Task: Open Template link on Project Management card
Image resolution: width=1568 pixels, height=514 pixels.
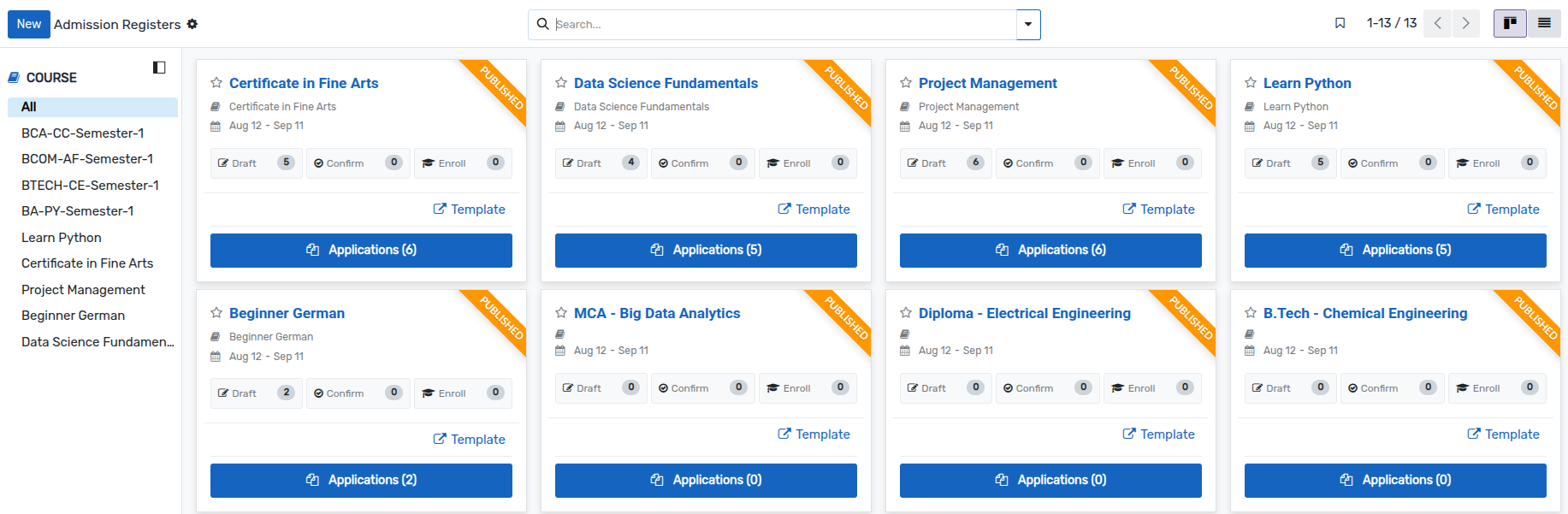Action: tap(1158, 209)
